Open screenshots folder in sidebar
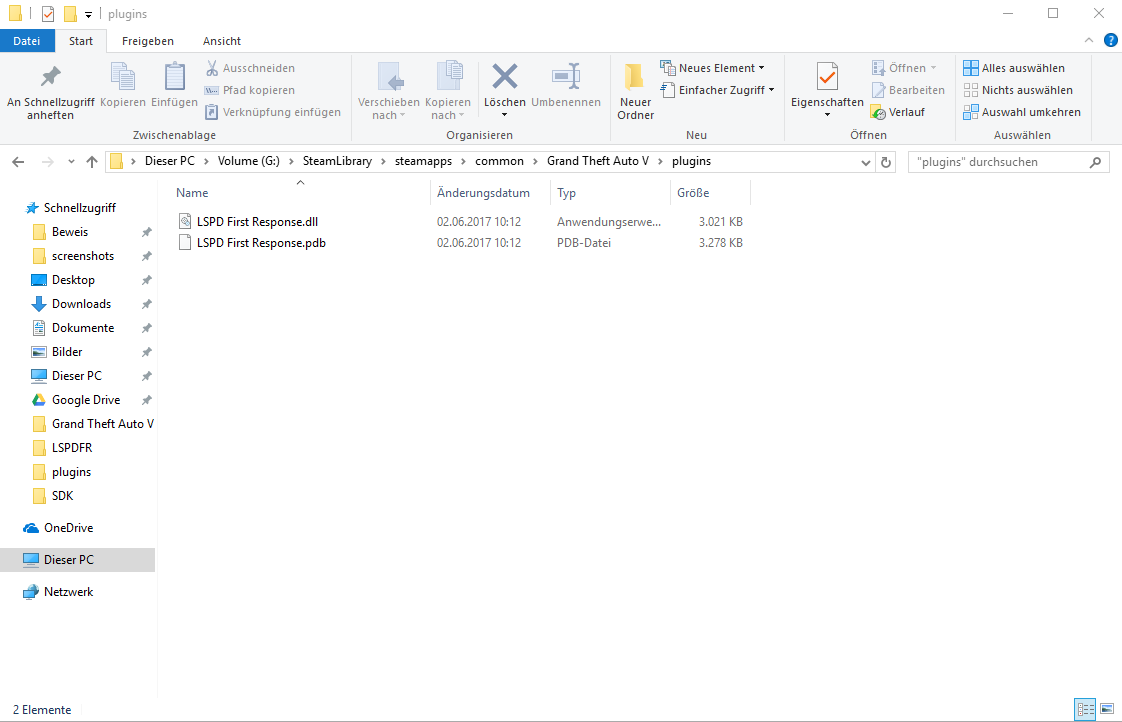 [x=82, y=255]
